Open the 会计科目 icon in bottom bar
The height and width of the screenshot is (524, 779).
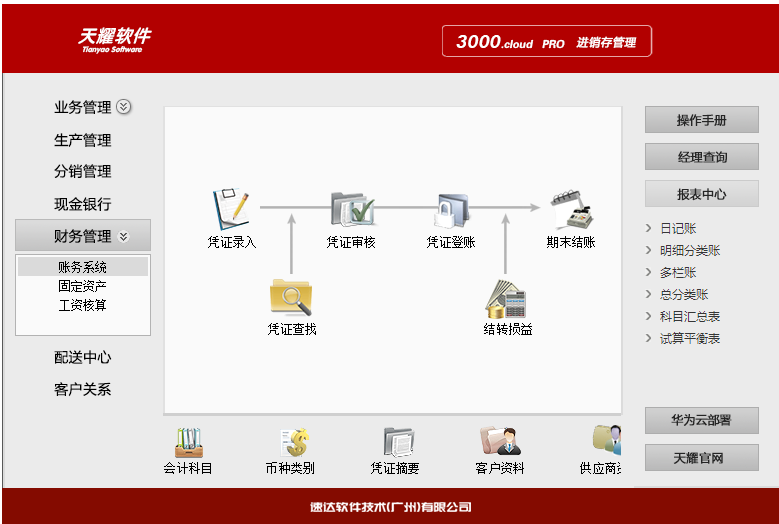click(188, 442)
